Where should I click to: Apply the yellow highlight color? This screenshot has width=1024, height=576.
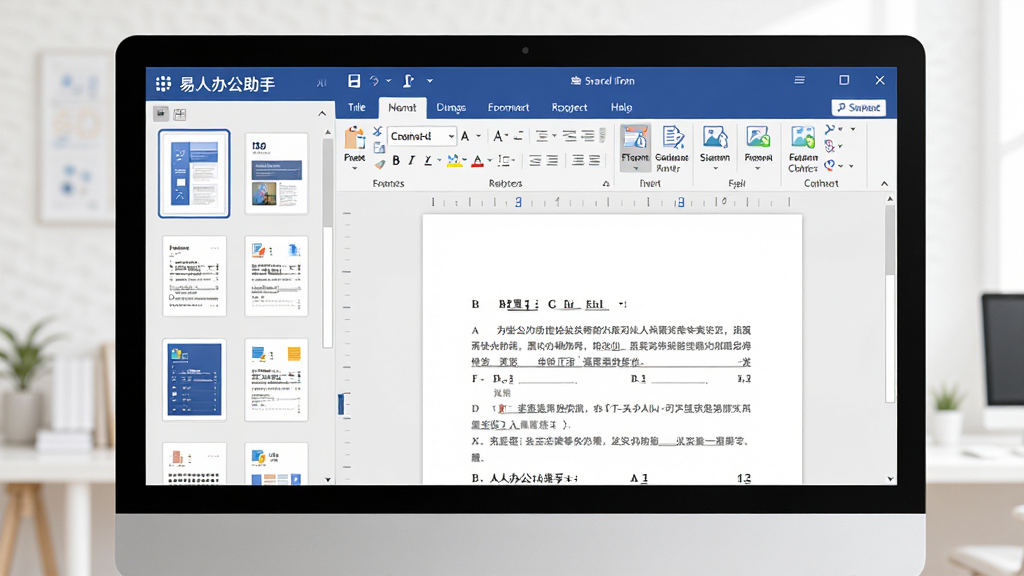[455, 161]
